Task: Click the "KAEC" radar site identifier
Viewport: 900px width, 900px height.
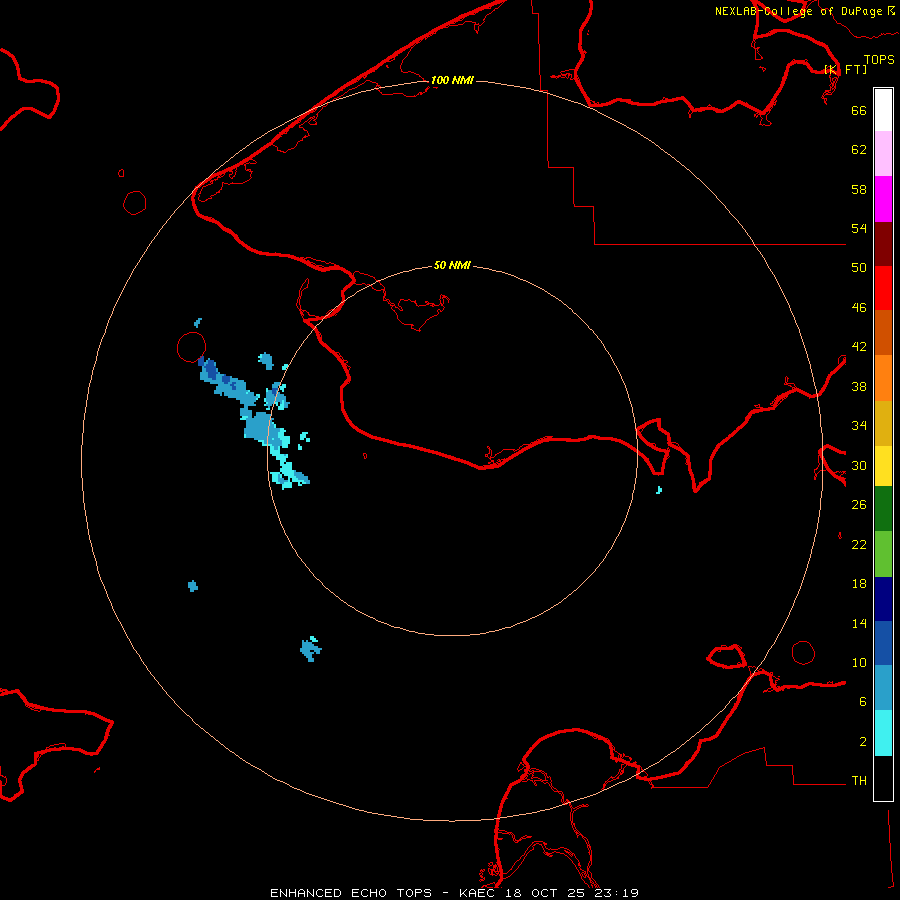Action: [x=479, y=893]
